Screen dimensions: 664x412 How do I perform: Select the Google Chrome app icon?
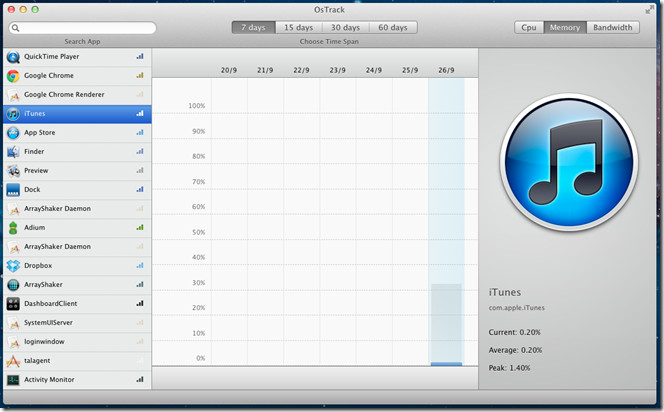(13, 76)
